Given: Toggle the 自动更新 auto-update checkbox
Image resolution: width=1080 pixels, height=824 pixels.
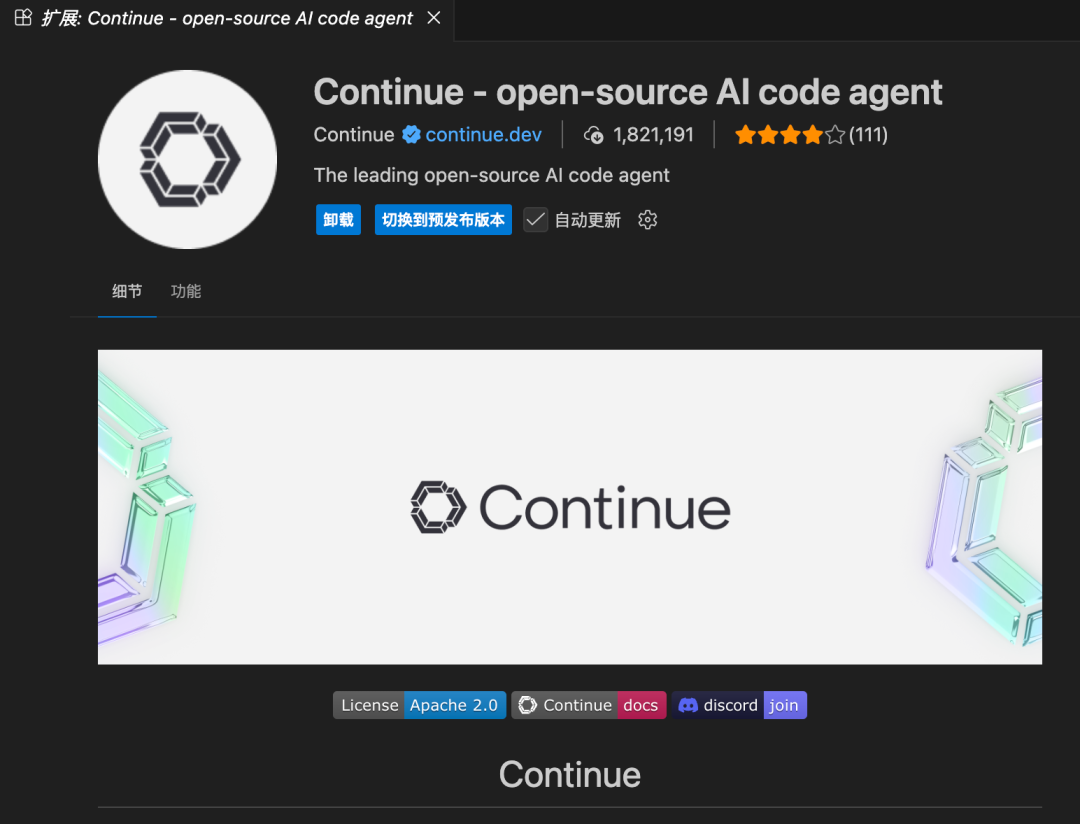Looking at the screenshot, I should (x=536, y=220).
